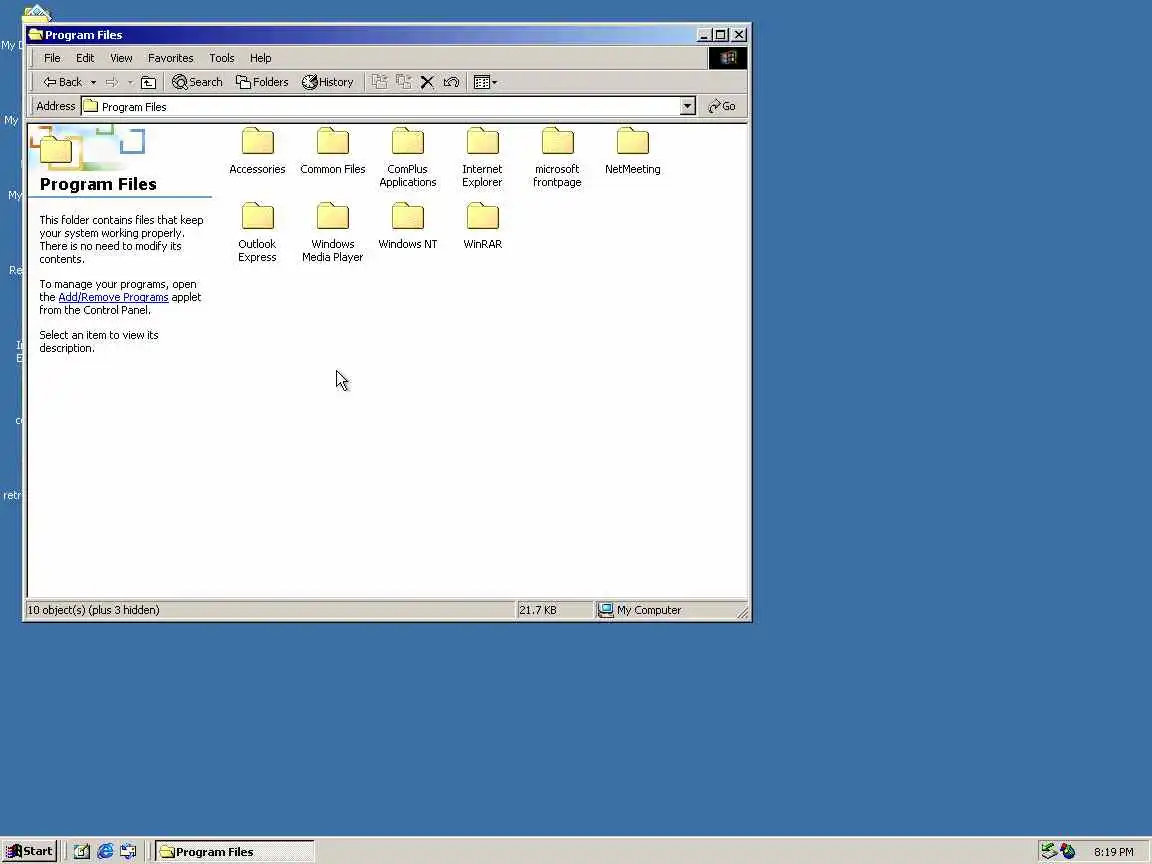
Task: Click the Start button
Action: 29,852
